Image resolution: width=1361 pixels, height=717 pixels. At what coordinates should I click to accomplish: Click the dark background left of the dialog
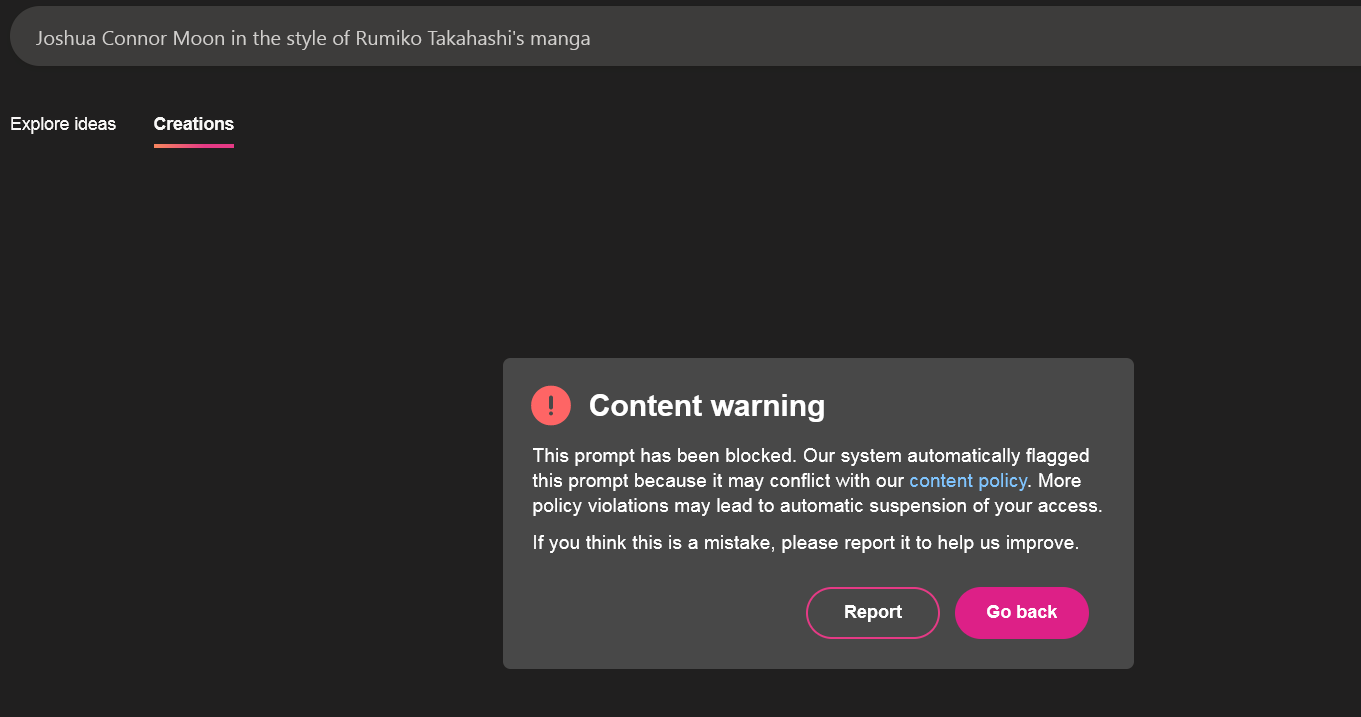(250, 450)
